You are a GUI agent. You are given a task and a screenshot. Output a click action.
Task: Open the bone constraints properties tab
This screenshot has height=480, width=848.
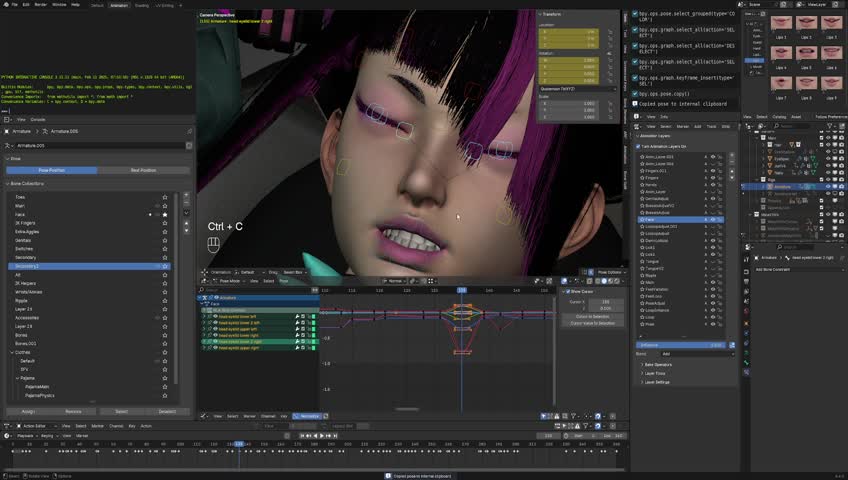tap(747, 372)
